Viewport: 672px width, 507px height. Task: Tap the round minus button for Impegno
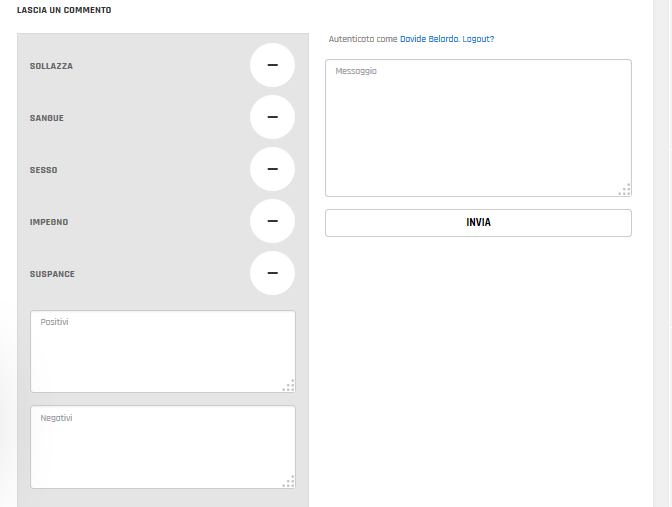pyautogui.click(x=272, y=222)
